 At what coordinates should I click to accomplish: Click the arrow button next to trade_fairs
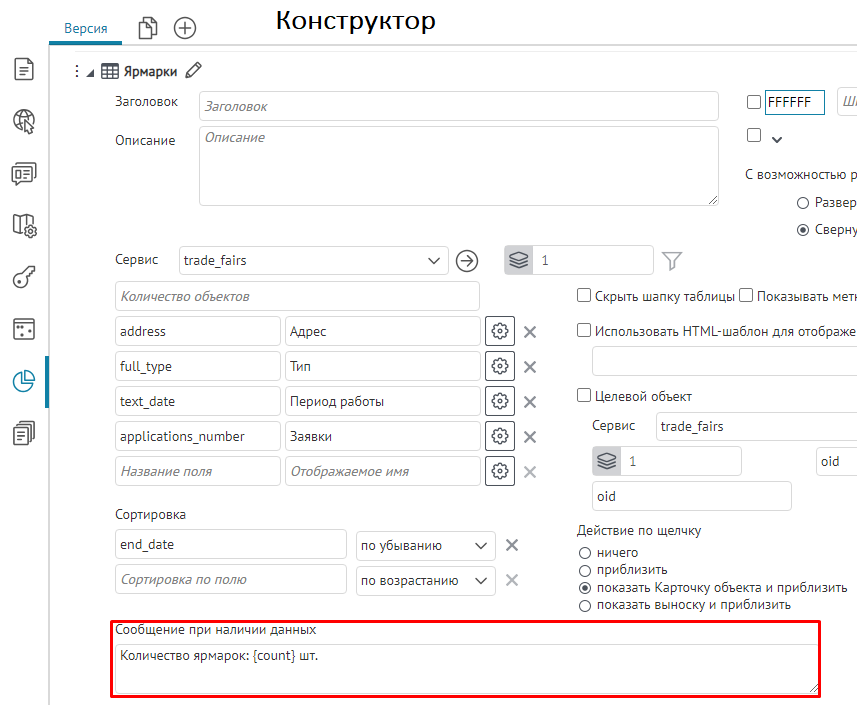pos(467,260)
